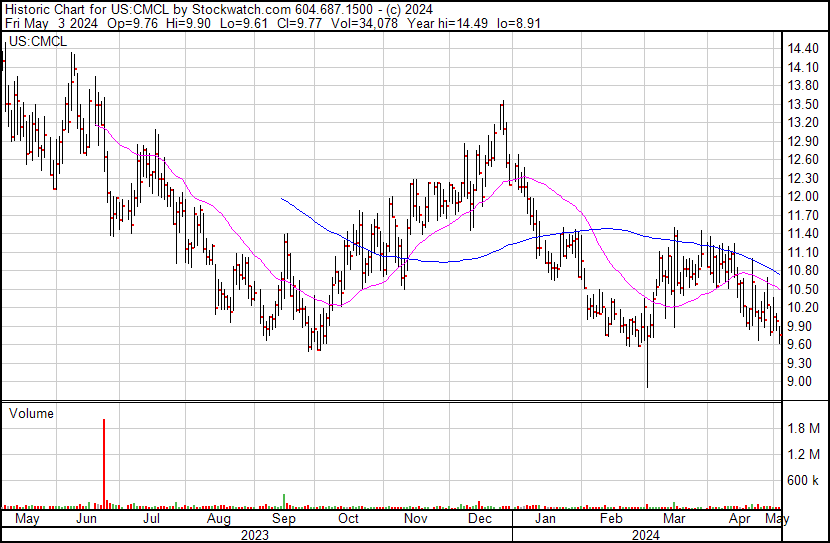830x543 pixels.
Task: Select the 13.80 price axis label
Action: 803,86
